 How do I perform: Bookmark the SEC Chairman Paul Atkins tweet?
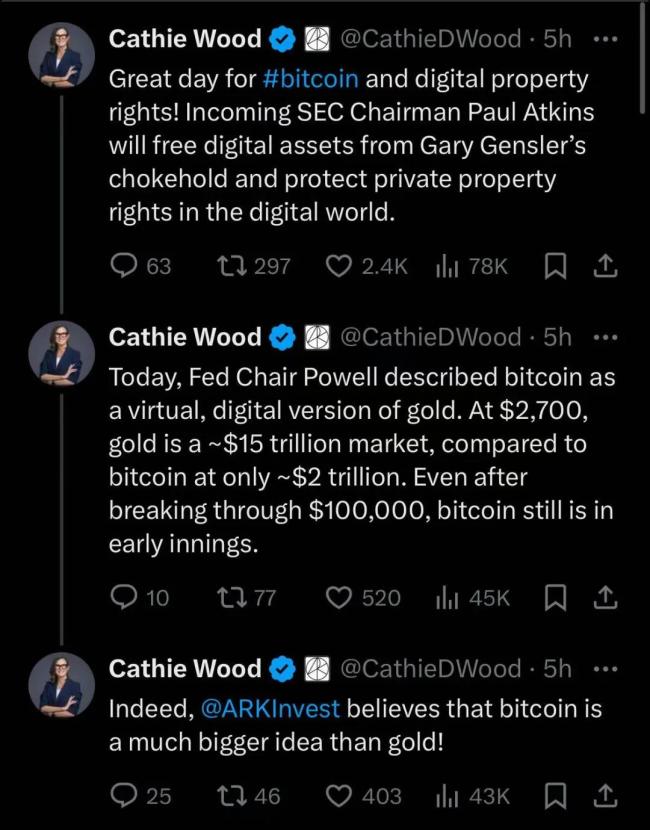pyautogui.click(x=555, y=266)
